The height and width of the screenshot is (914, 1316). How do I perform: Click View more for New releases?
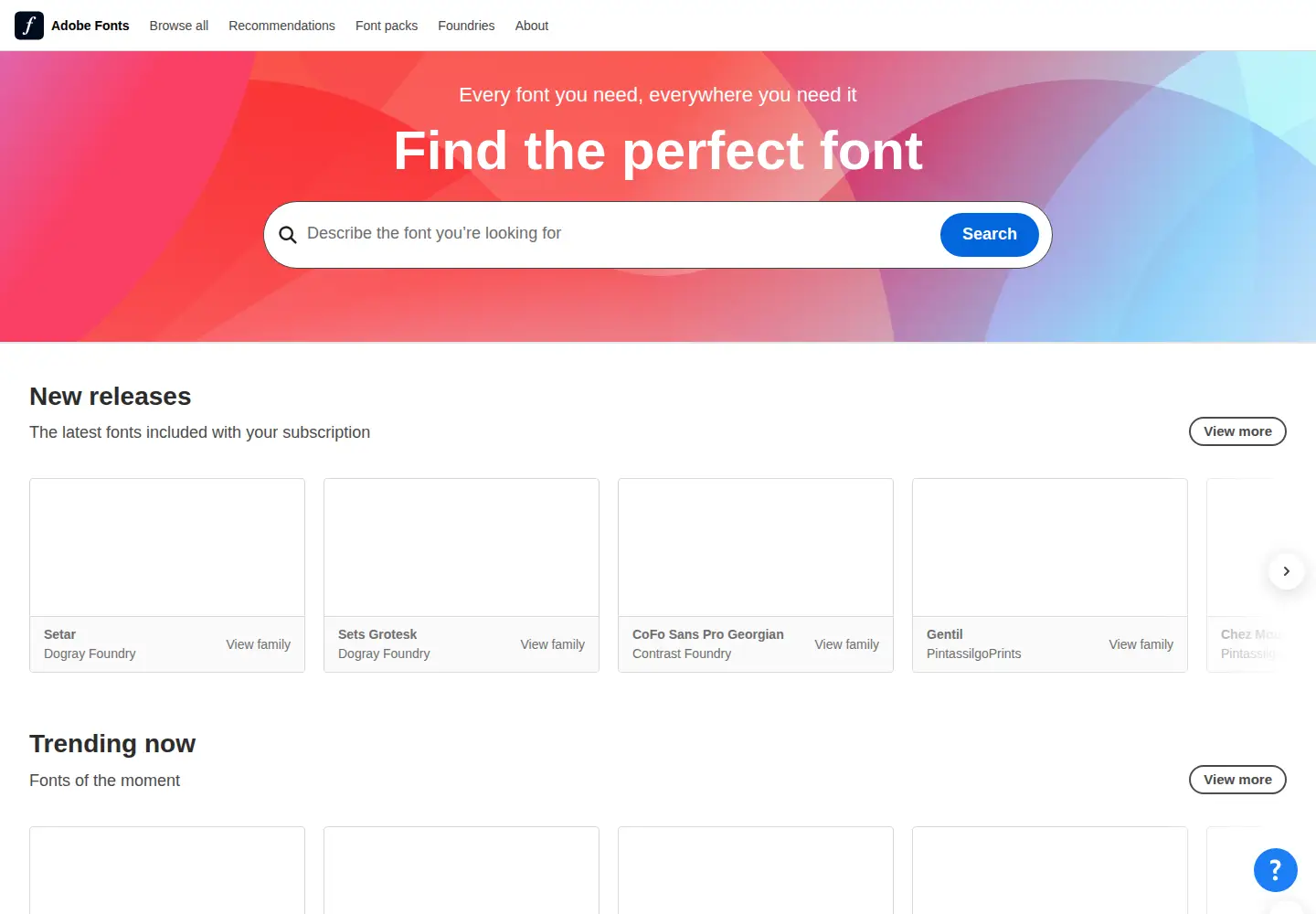click(1237, 431)
